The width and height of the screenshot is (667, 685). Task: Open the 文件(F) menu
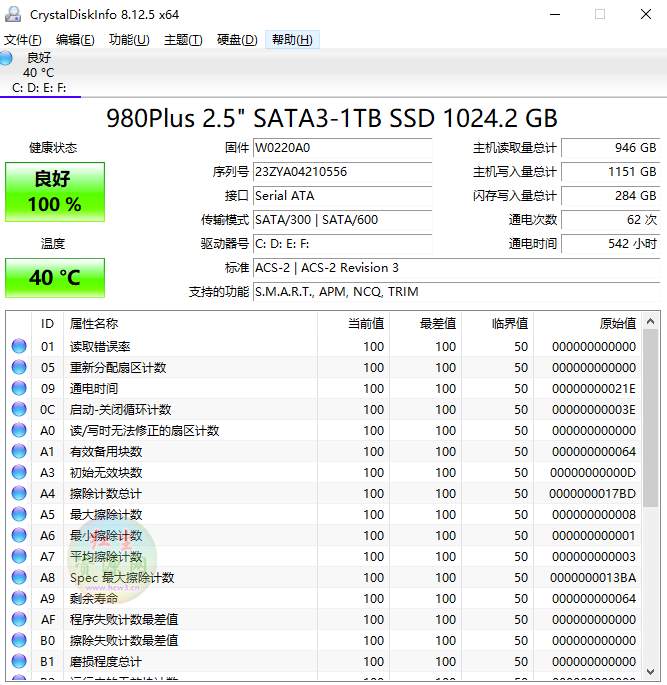click(x=23, y=40)
